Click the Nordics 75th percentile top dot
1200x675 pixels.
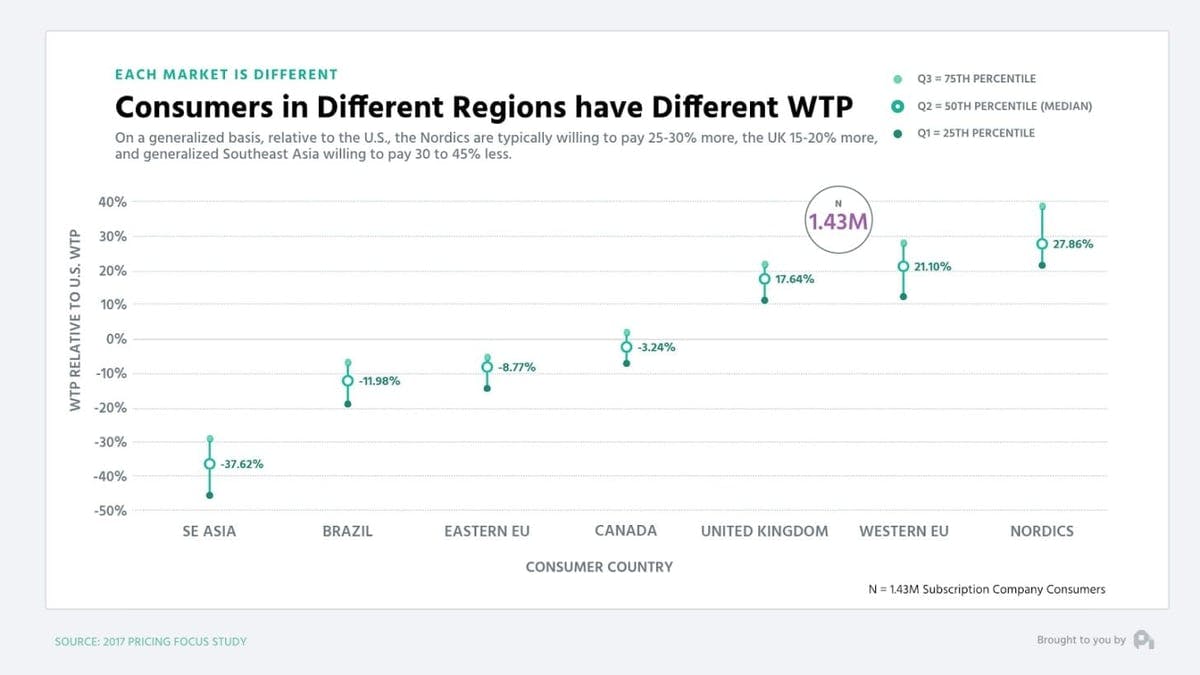point(1042,207)
